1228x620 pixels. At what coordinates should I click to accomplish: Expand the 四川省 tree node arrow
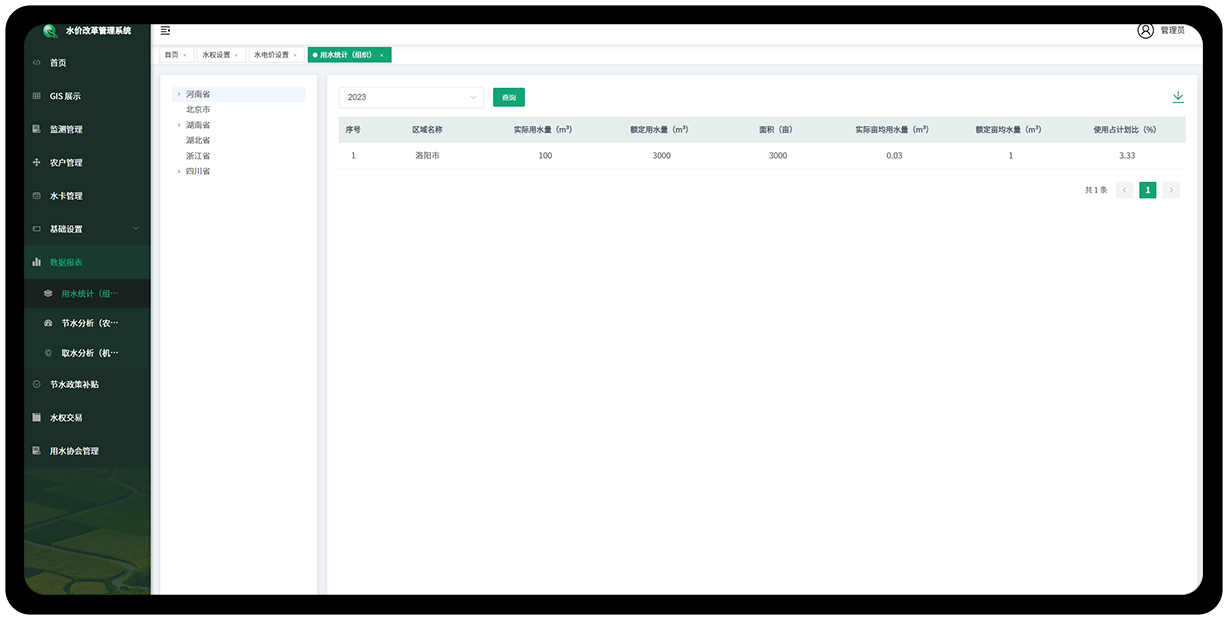tap(179, 172)
